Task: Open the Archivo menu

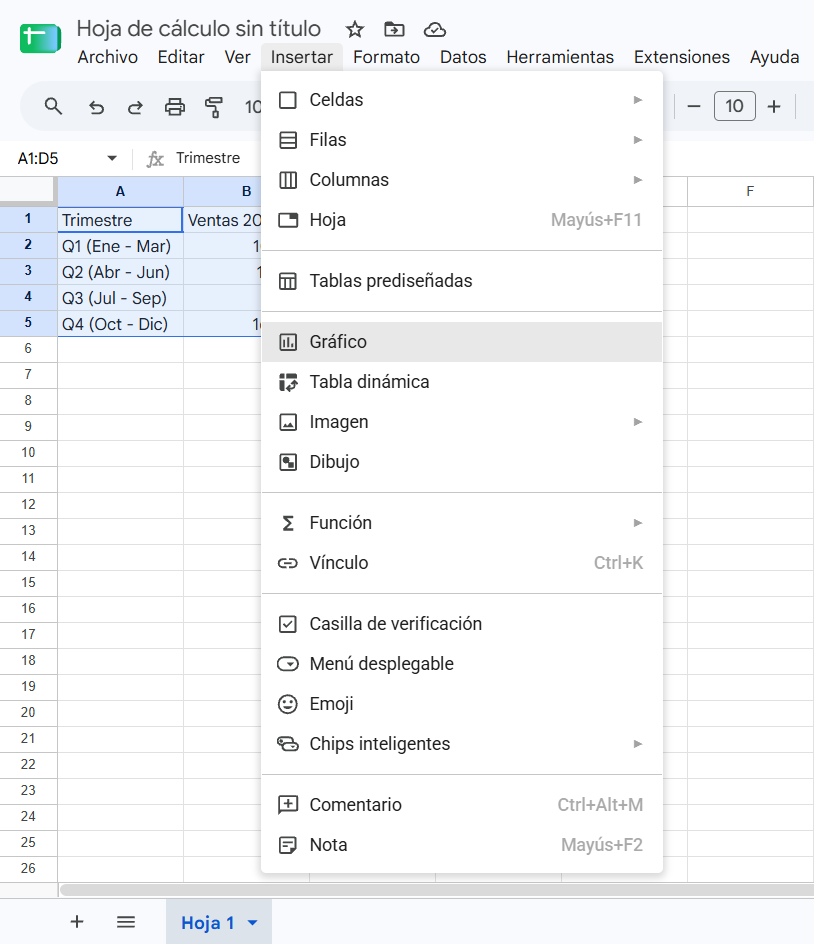Action: [107, 57]
